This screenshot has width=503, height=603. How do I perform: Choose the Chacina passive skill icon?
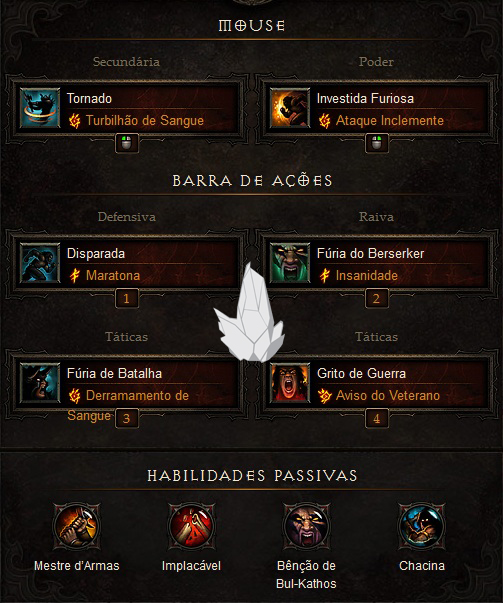pos(421,526)
